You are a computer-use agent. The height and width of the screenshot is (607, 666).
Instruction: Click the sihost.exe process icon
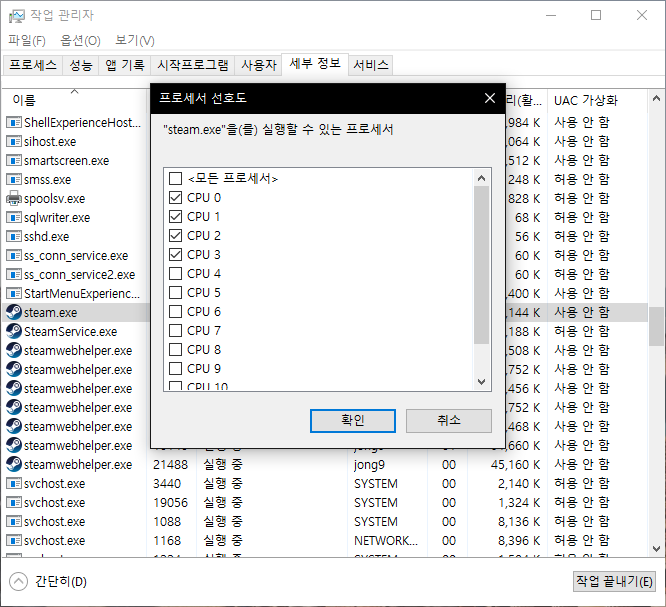click(14, 141)
